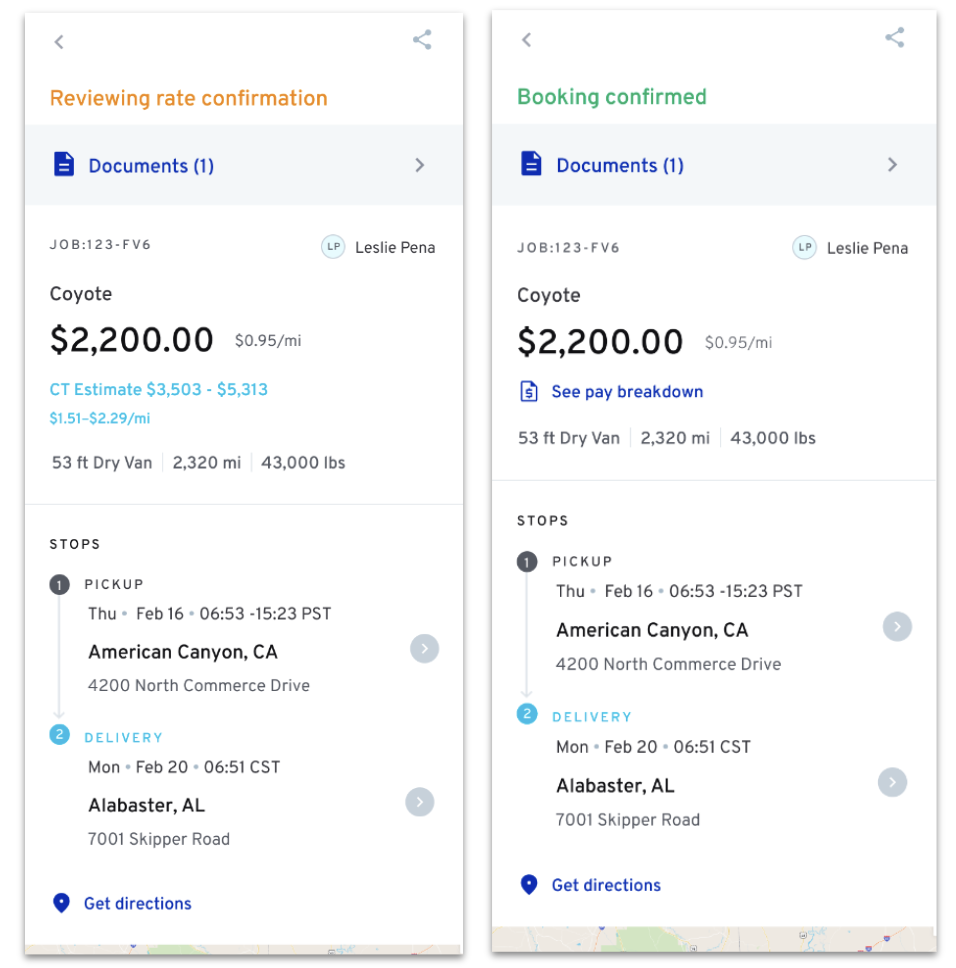This screenshot has height=968, width=956.
Task: Click location pin icon in left panel
Action: click(61, 903)
